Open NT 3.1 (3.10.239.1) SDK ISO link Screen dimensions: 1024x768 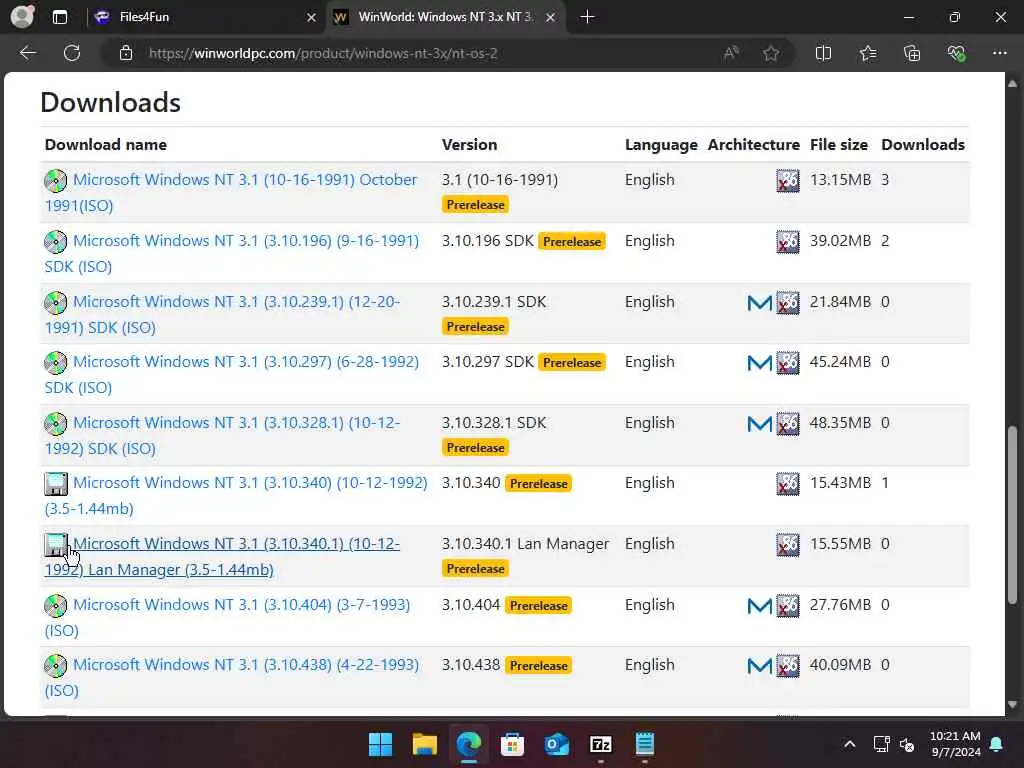222,314
